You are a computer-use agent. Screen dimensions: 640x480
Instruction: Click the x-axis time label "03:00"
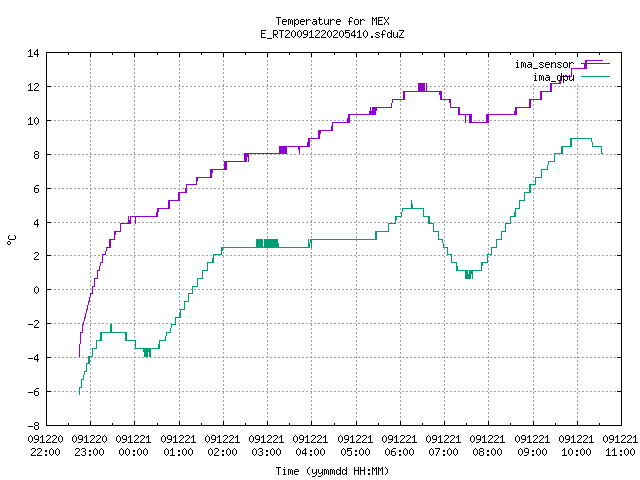(267, 452)
